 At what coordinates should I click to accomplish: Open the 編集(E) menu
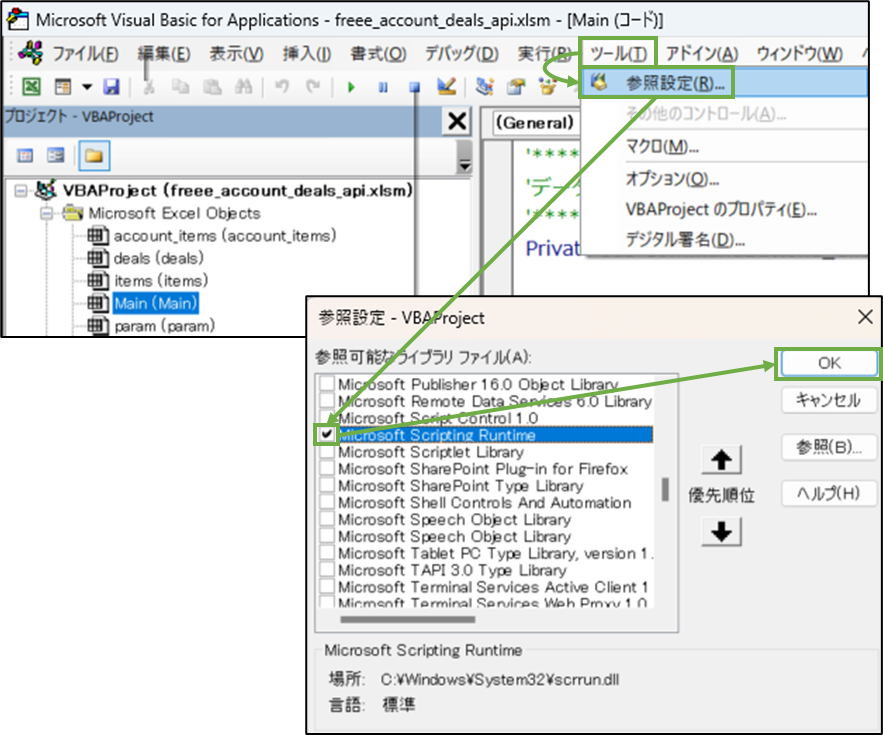click(164, 54)
